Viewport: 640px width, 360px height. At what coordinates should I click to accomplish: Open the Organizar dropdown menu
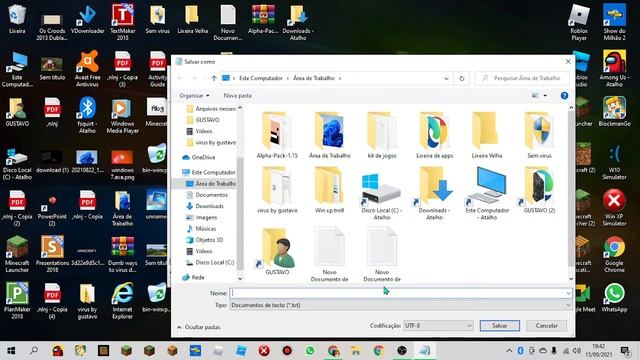pyautogui.click(x=194, y=96)
